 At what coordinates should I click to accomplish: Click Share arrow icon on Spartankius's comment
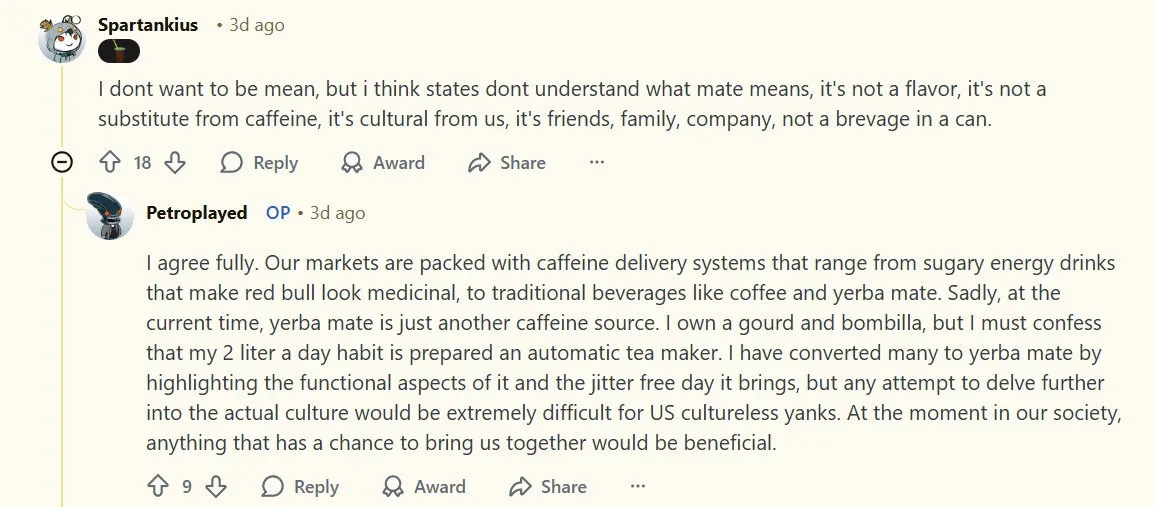coord(479,163)
